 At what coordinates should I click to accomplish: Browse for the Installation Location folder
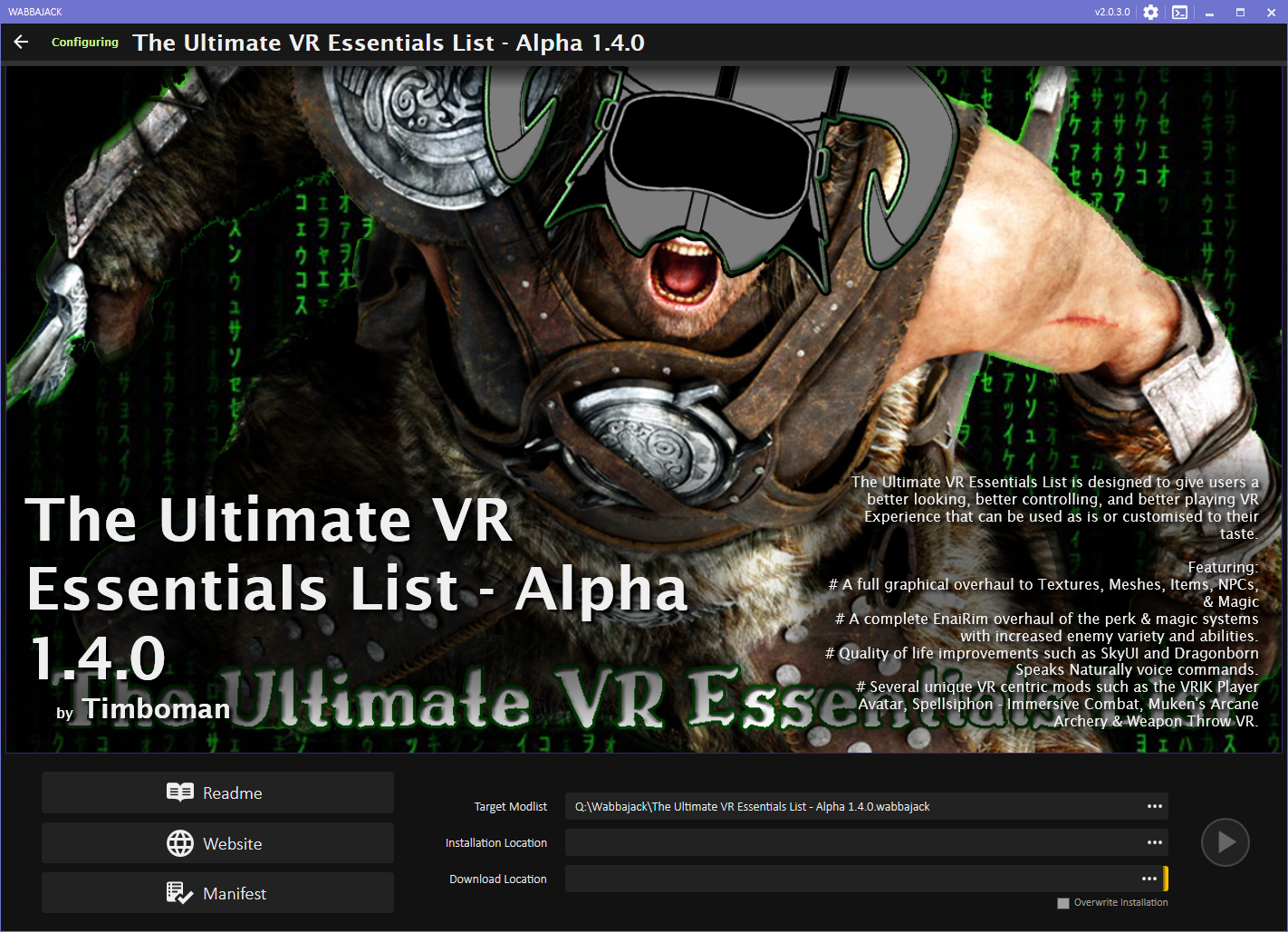tap(1154, 842)
